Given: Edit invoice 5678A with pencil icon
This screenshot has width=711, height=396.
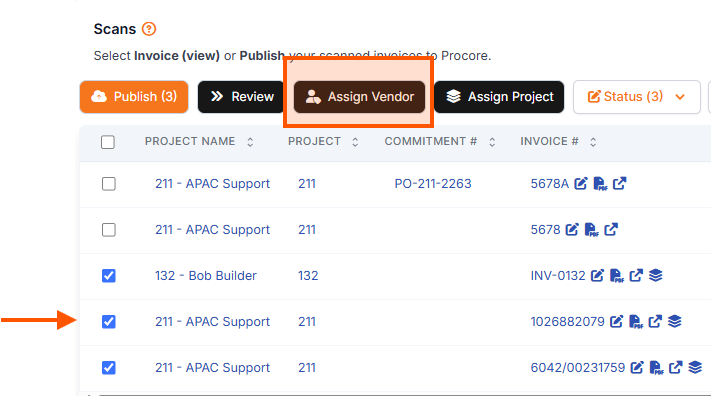Looking at the screenshot, I should point(581,183).
